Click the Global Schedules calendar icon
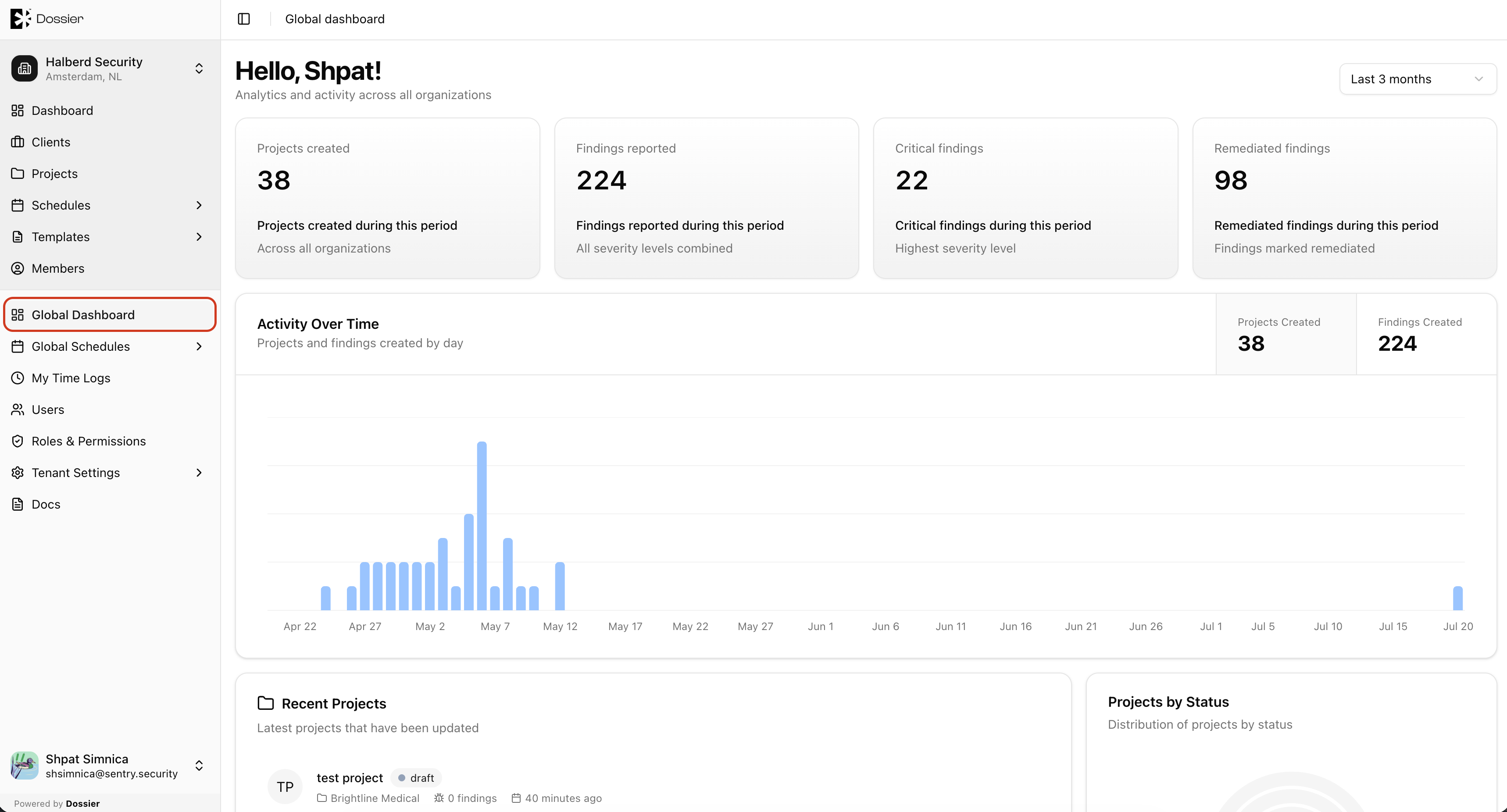This screenshot has height=812, width=1507. 18,346
